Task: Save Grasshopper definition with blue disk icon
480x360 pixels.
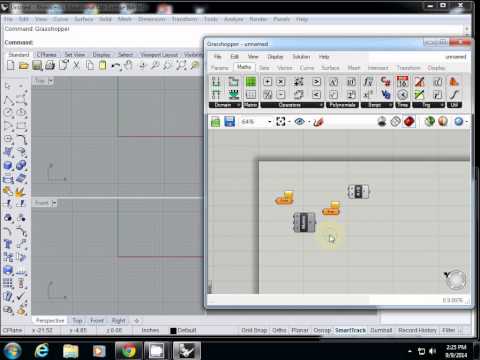Action: click(229, 122)
